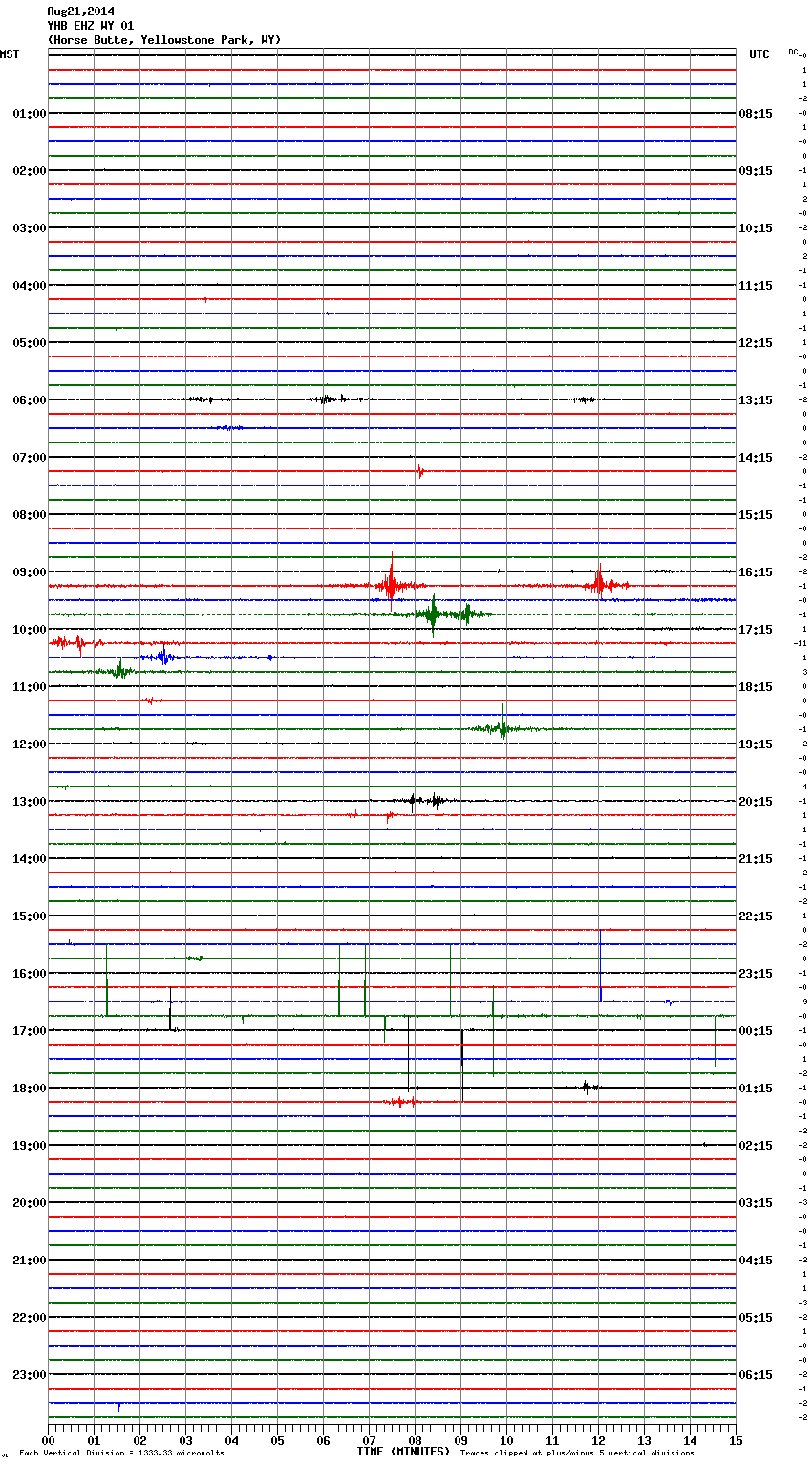Click the 13:15 UTC time label
812x1466 pixels.
coord(756,400)
